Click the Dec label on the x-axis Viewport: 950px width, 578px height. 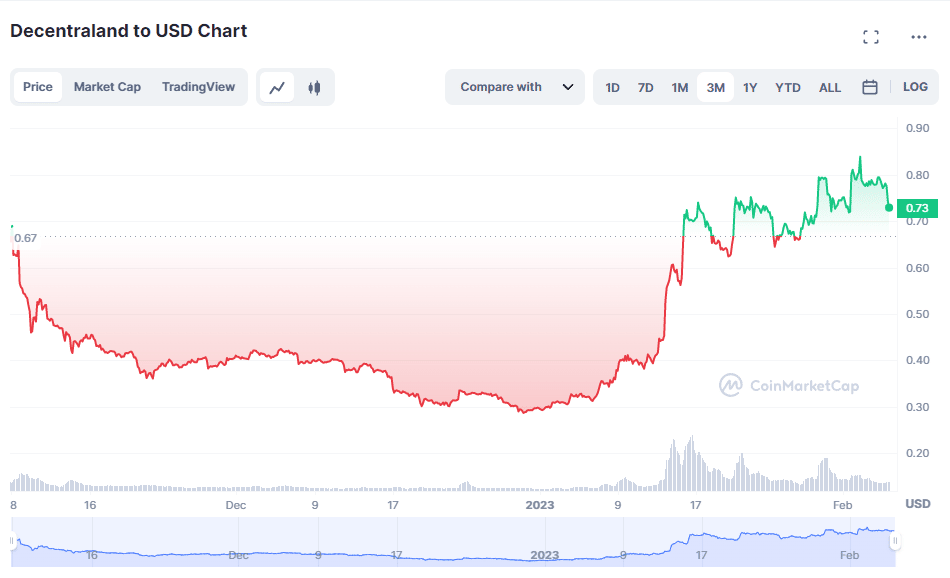tap(236, 505)
